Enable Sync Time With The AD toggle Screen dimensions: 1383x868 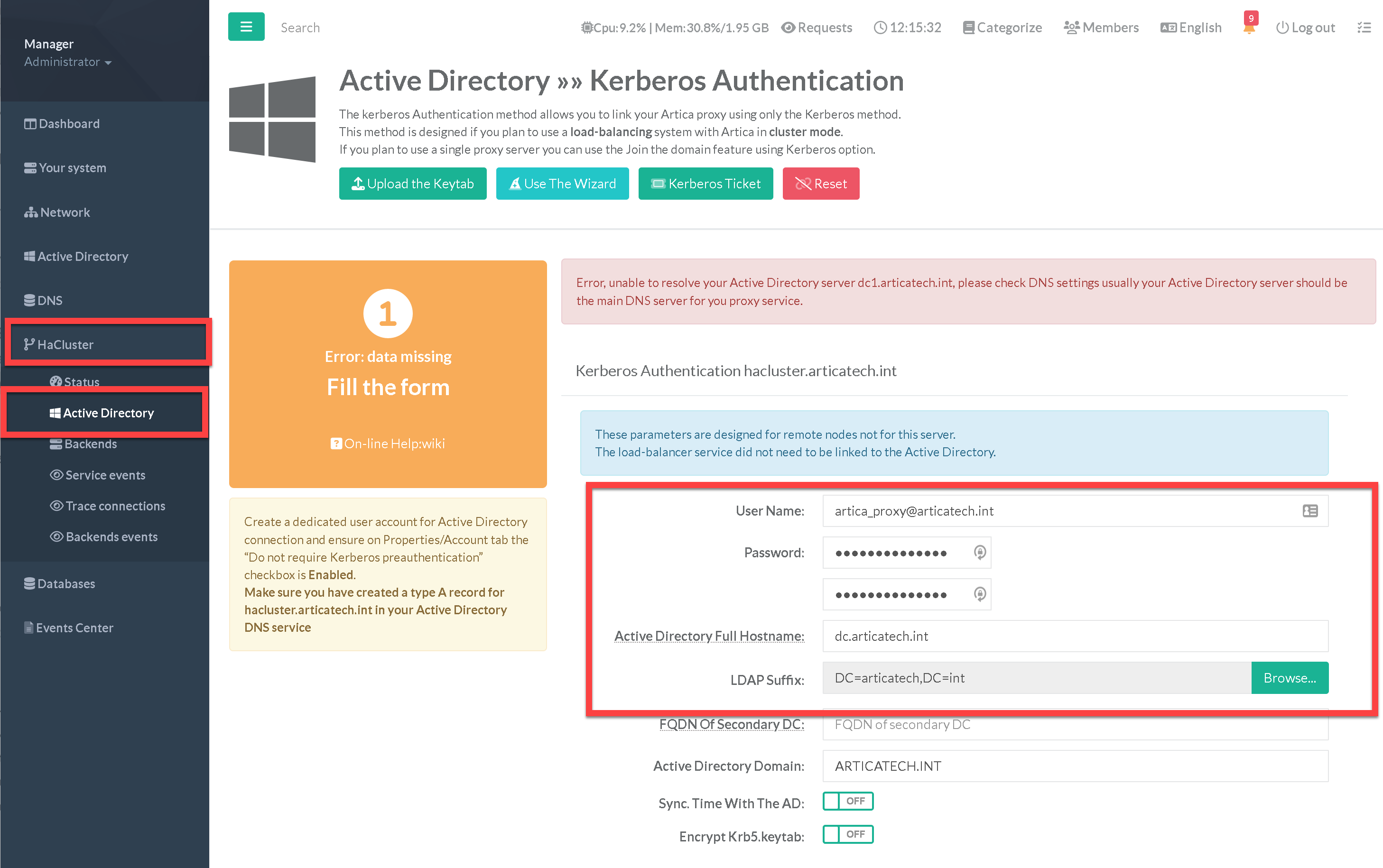(x=847, y=801)
